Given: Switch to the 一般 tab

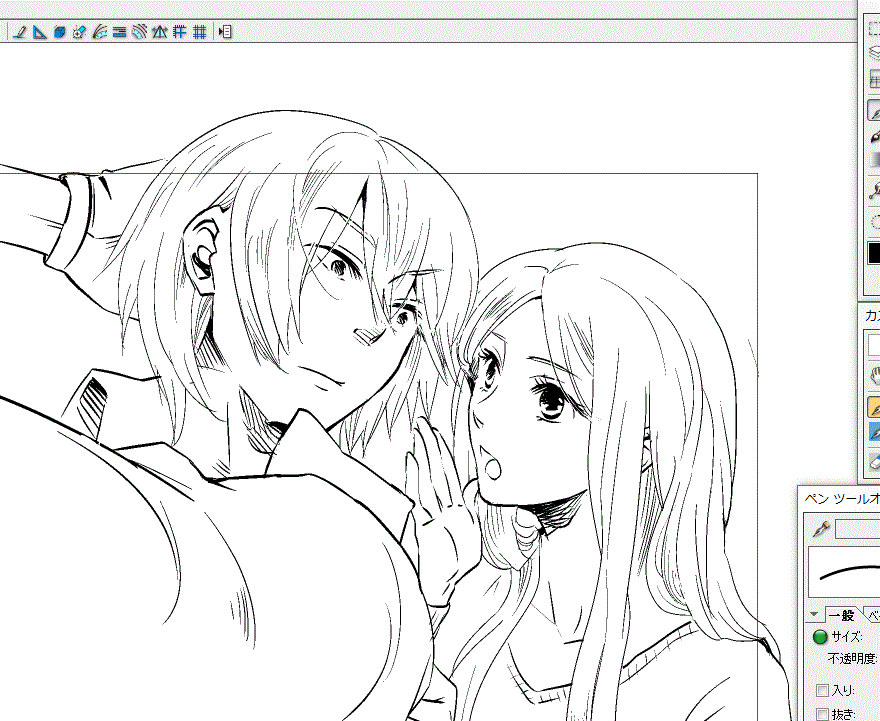Looking at the screenshot, I should 841,615.
